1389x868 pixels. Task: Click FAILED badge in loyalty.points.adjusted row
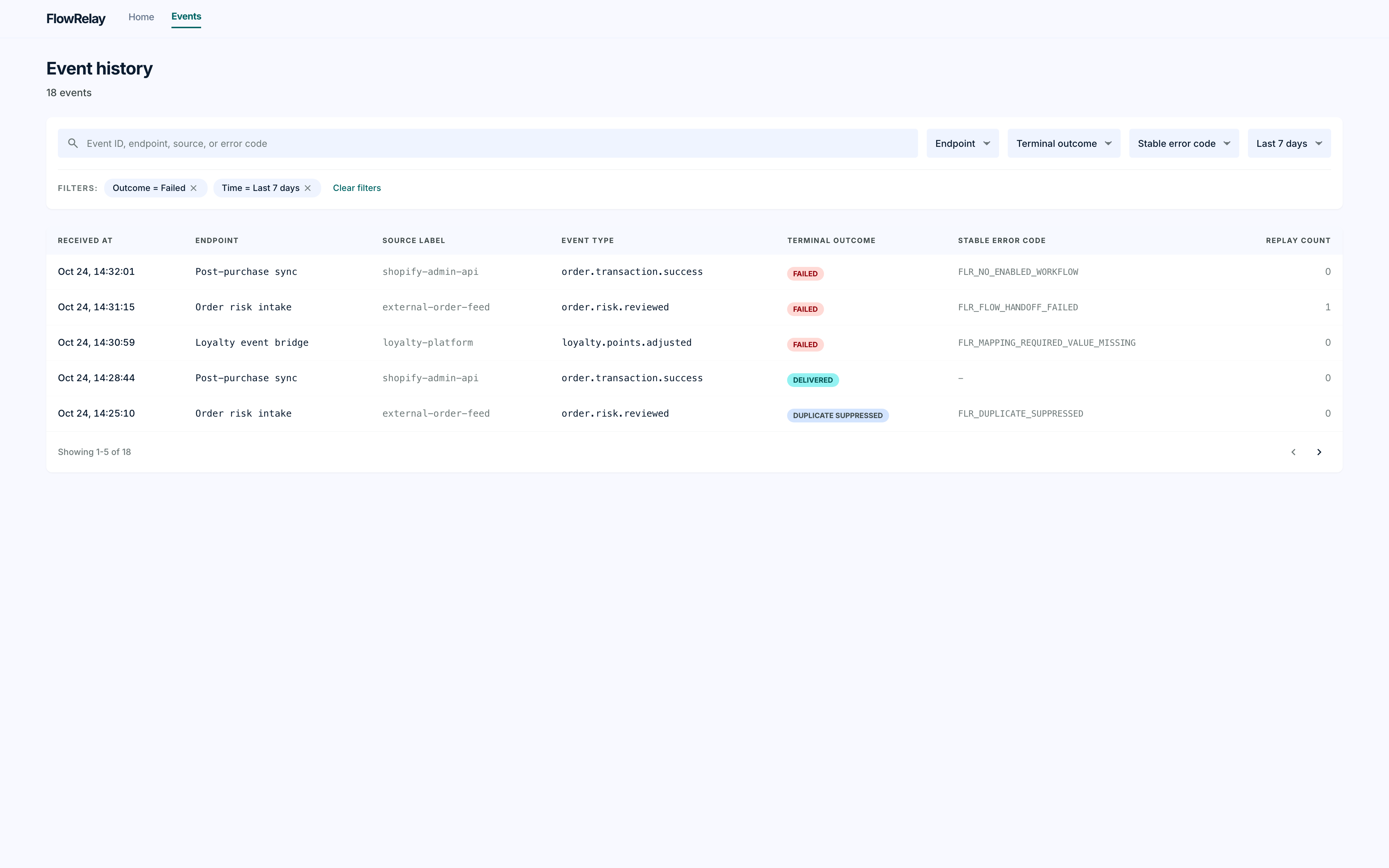(805, 344)
